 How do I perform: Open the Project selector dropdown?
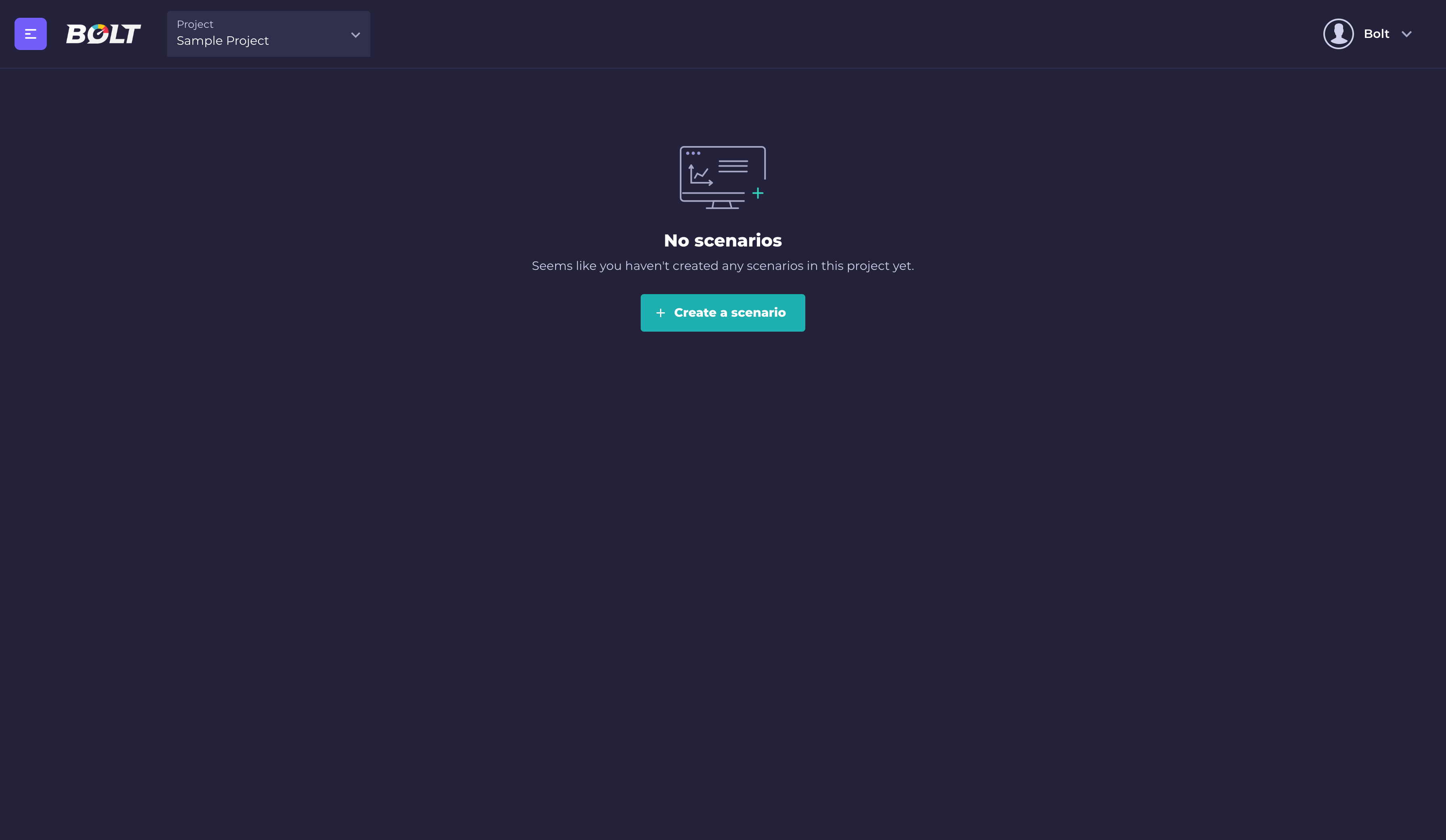[268, 34]
